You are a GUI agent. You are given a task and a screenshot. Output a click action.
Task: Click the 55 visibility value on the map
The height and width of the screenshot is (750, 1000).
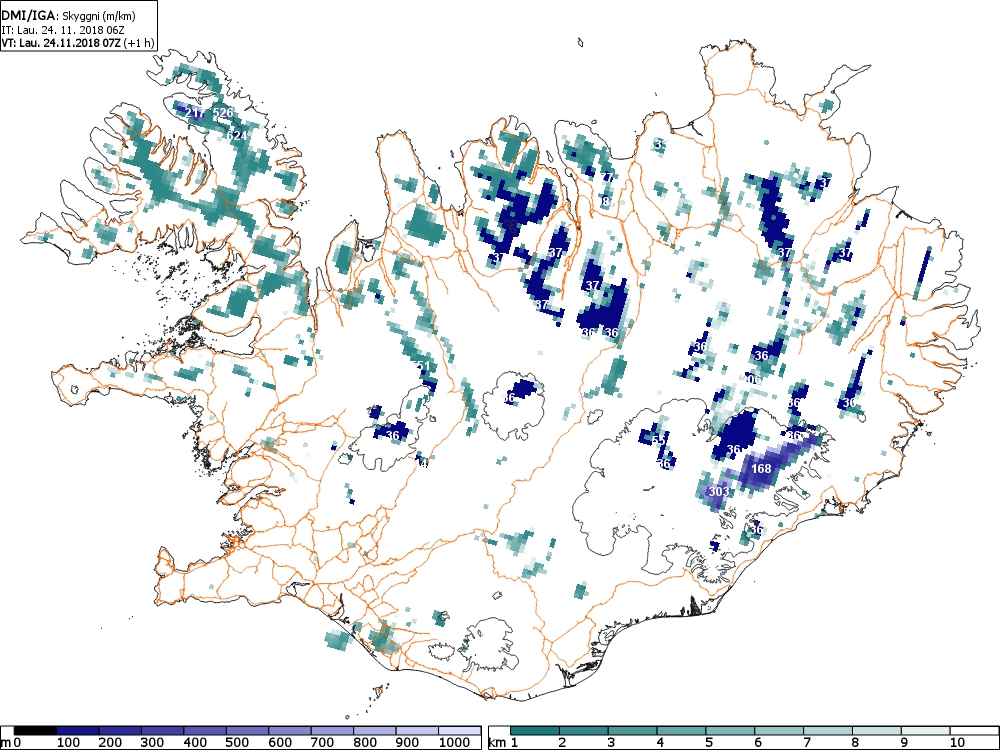tap(660, 440)
